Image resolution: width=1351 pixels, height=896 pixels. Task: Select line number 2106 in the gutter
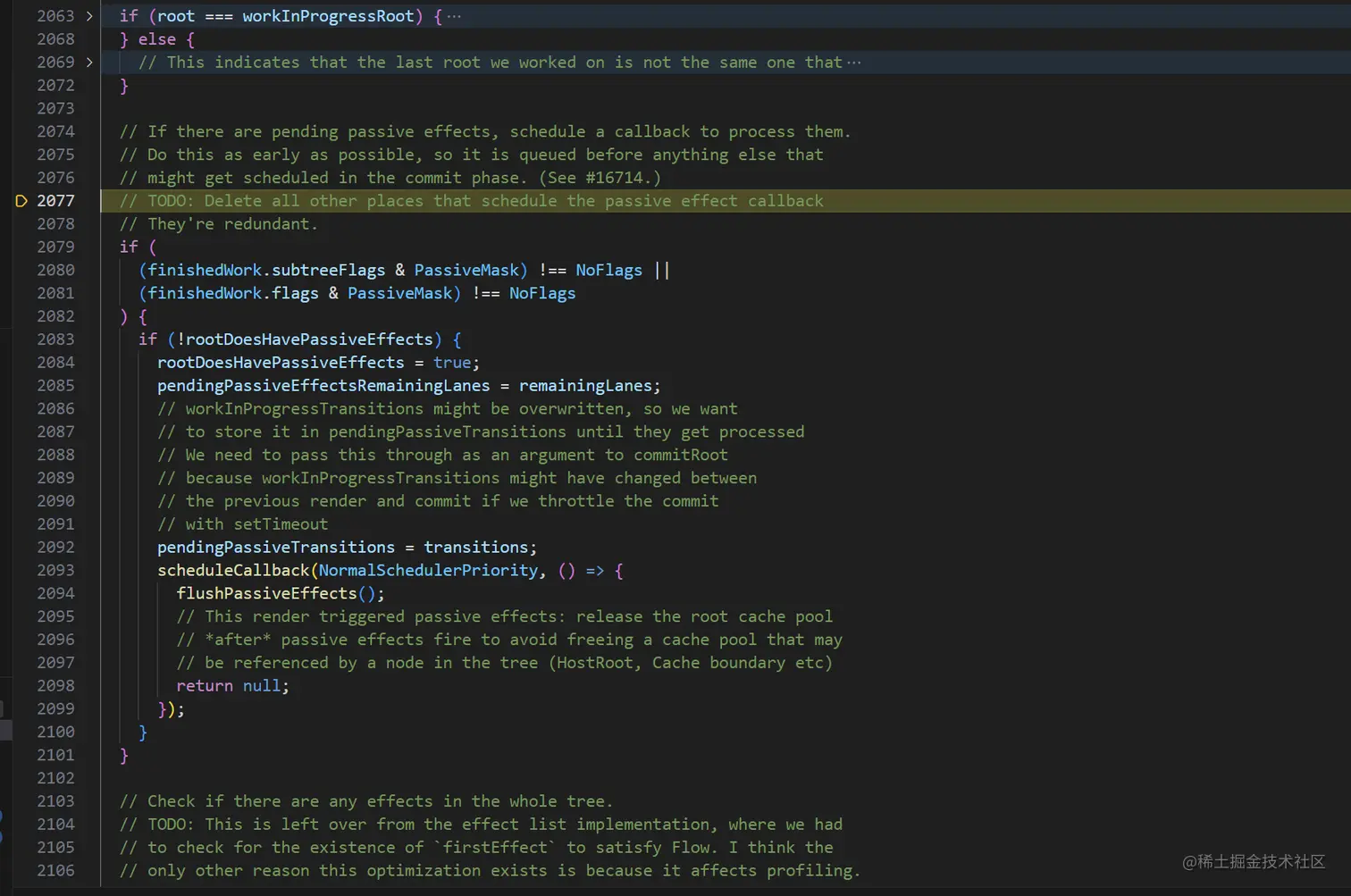pos(55,870)
